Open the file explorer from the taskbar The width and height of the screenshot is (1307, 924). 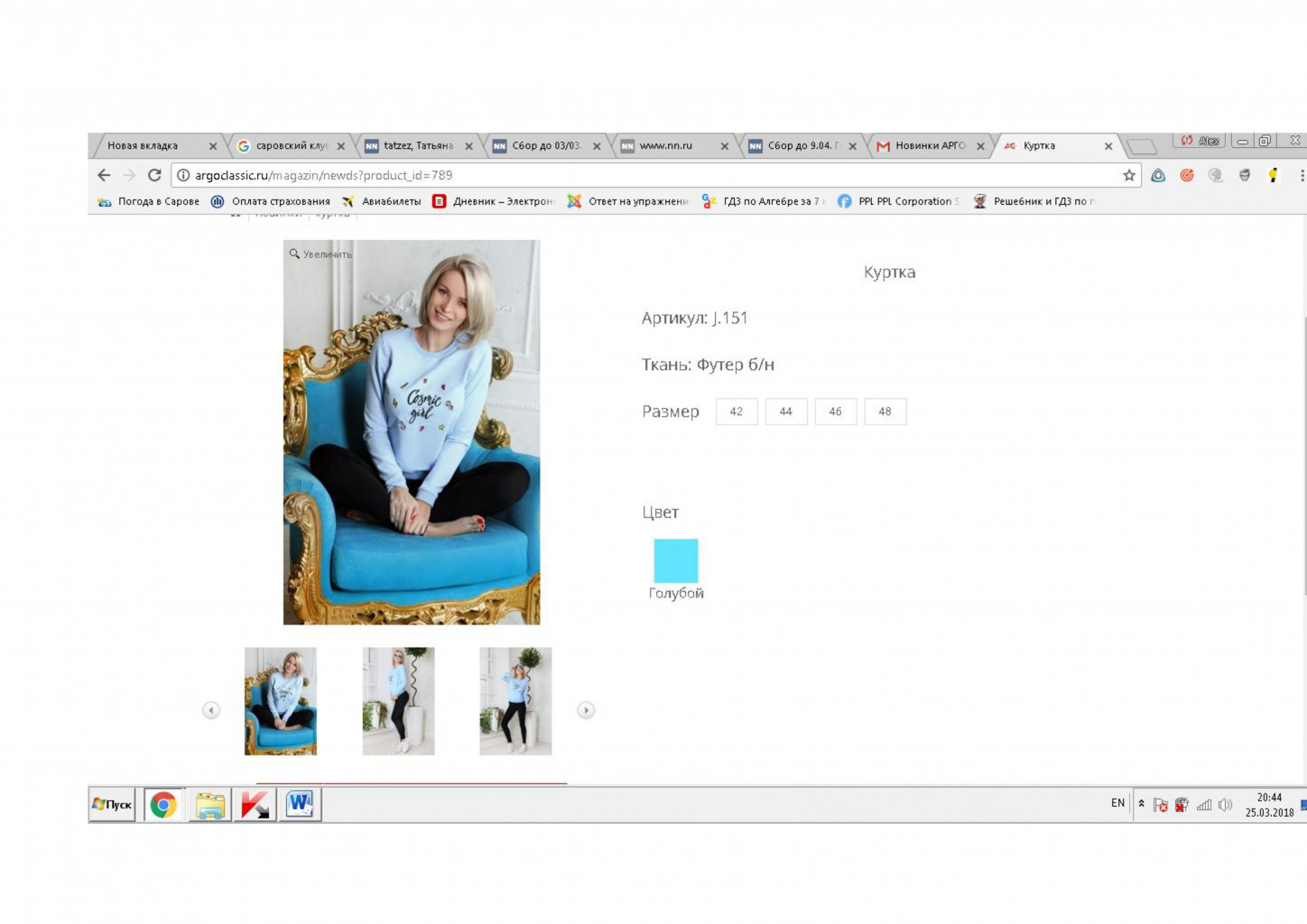pos(210,804)
